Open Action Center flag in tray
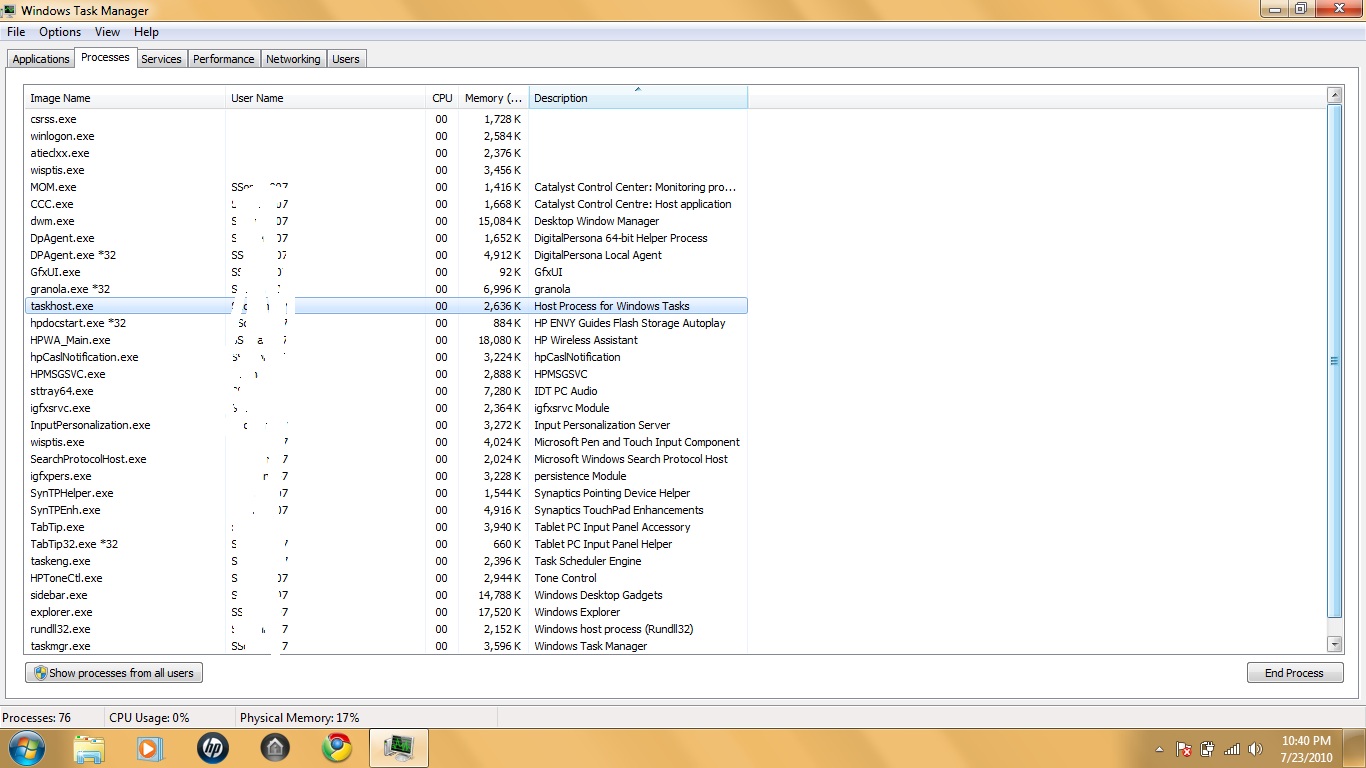The width and height of the screenshot is (1366, 768). pos(1184,748)
